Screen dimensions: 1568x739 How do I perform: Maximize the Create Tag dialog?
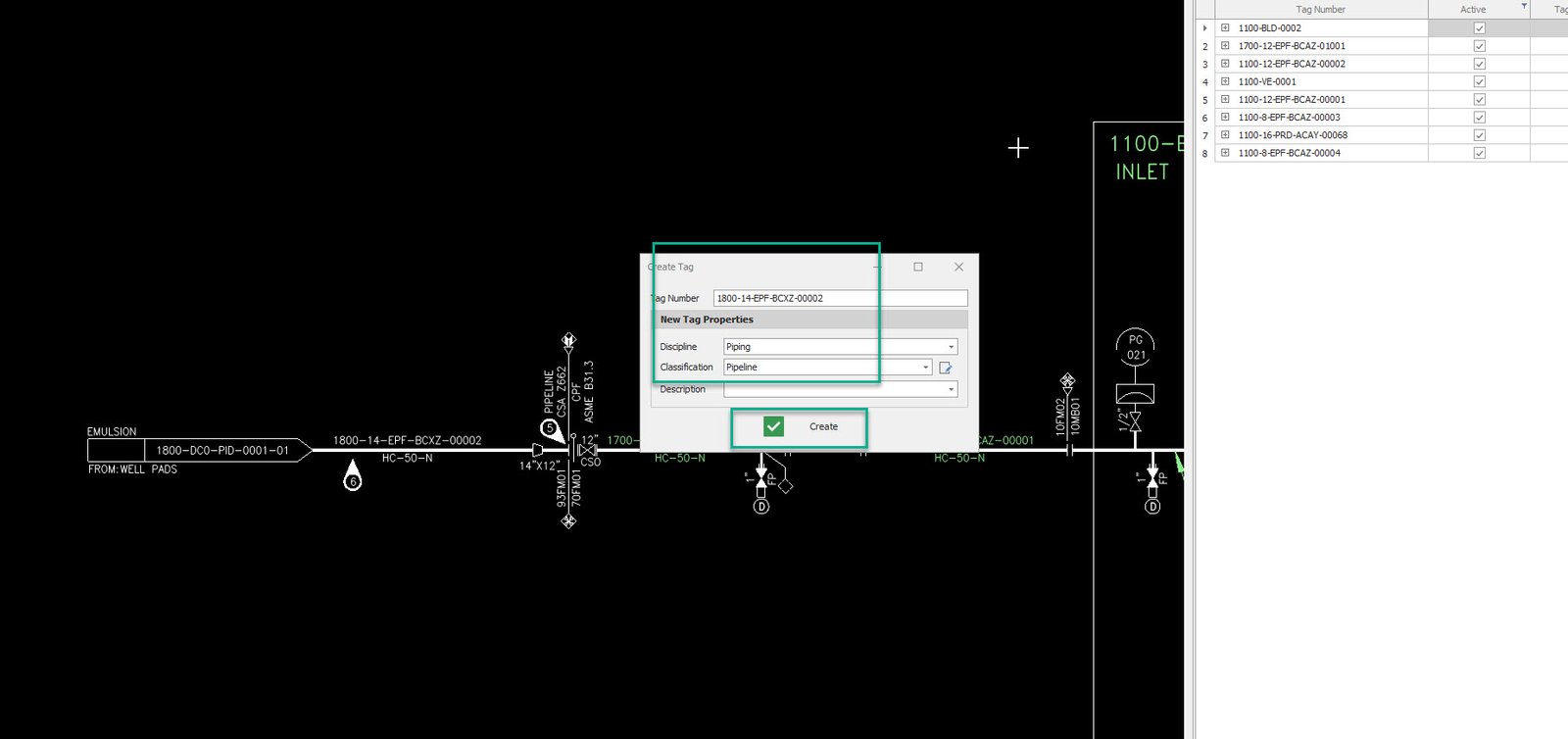click(x=918, y=267)
